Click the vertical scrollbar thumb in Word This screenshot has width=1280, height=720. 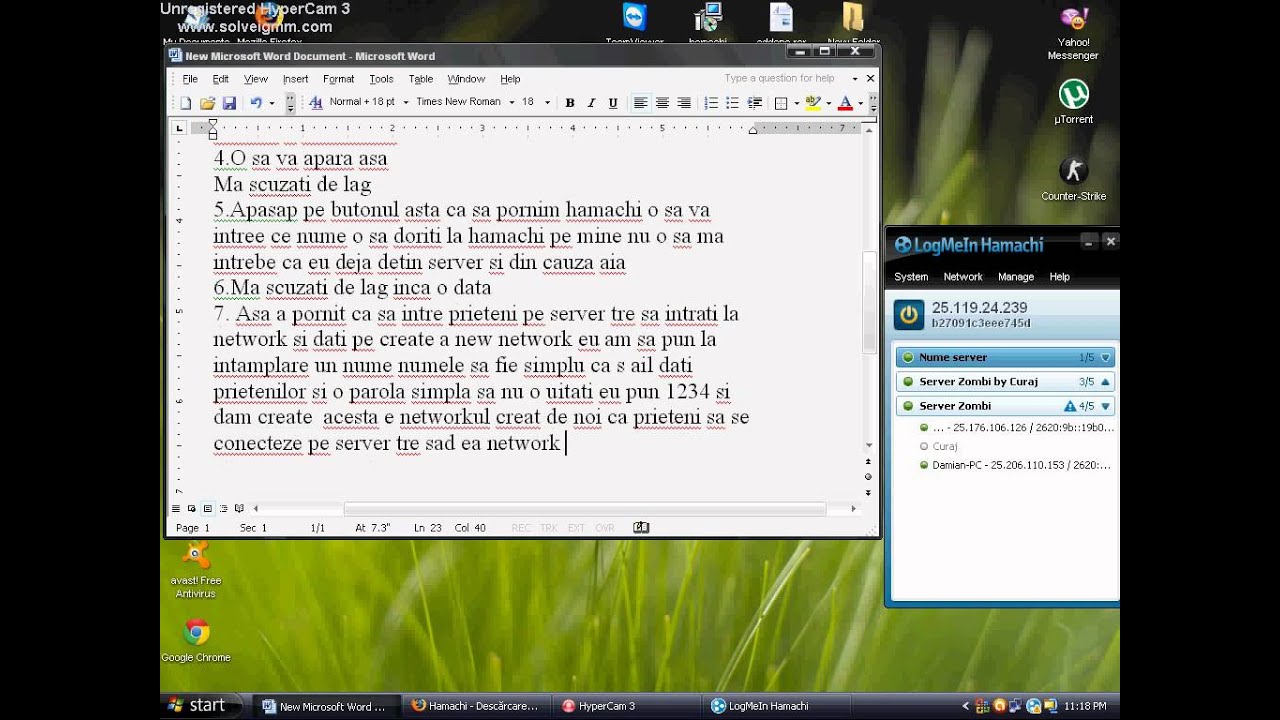(x=869, y=301)
